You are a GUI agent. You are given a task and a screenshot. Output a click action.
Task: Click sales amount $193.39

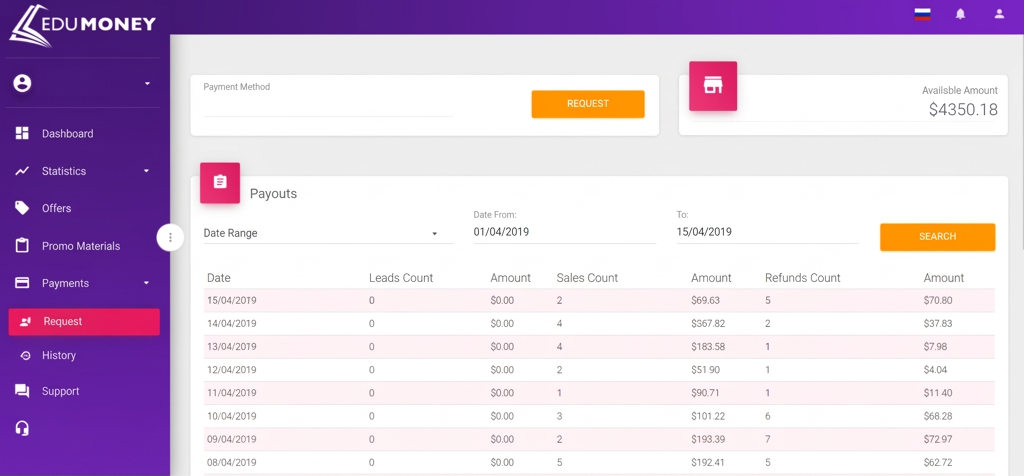pyautogui.click(x=708, y=439)
